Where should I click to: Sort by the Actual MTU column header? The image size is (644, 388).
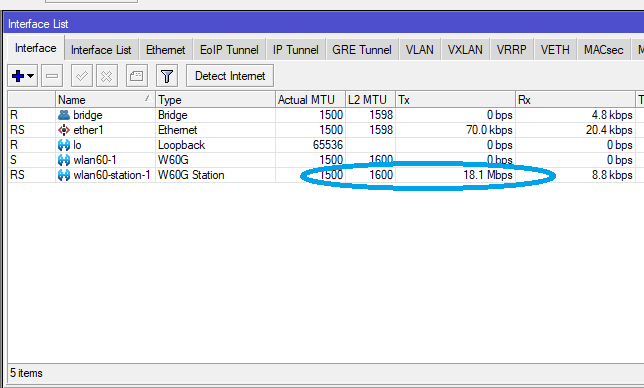pyautogui.click(x=310, y=100)
